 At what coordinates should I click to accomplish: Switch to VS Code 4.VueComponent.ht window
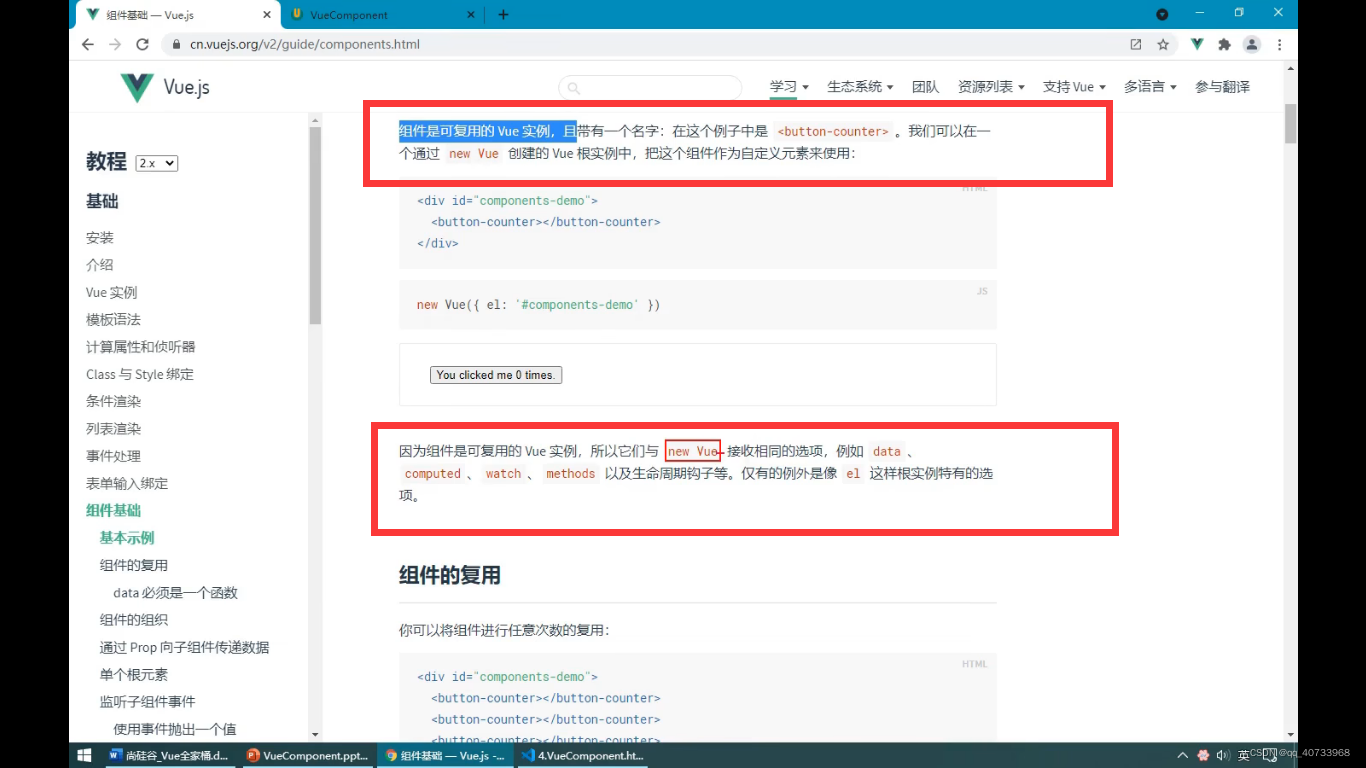[x=582, y=755]
